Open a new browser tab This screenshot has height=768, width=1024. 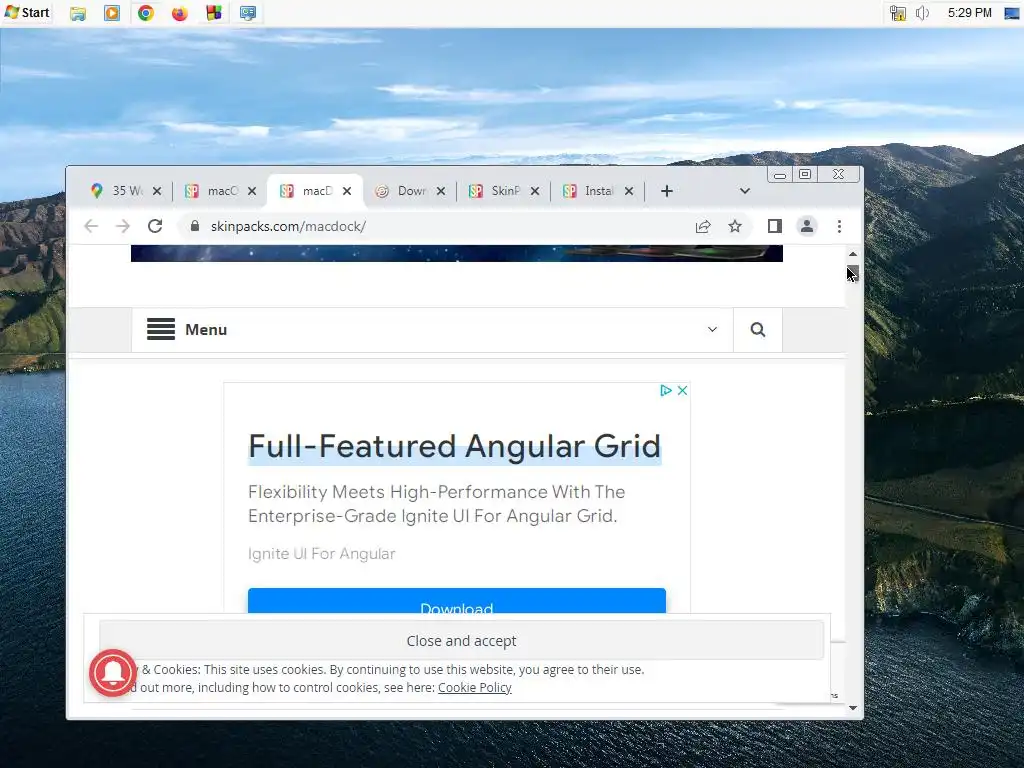click(x=666, y=191)
